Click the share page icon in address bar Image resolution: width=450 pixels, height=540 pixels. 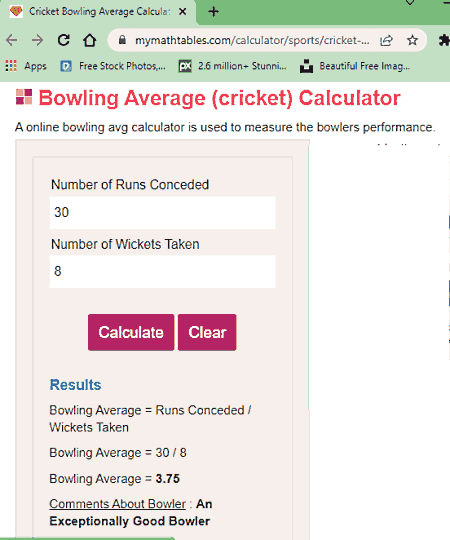386,41
